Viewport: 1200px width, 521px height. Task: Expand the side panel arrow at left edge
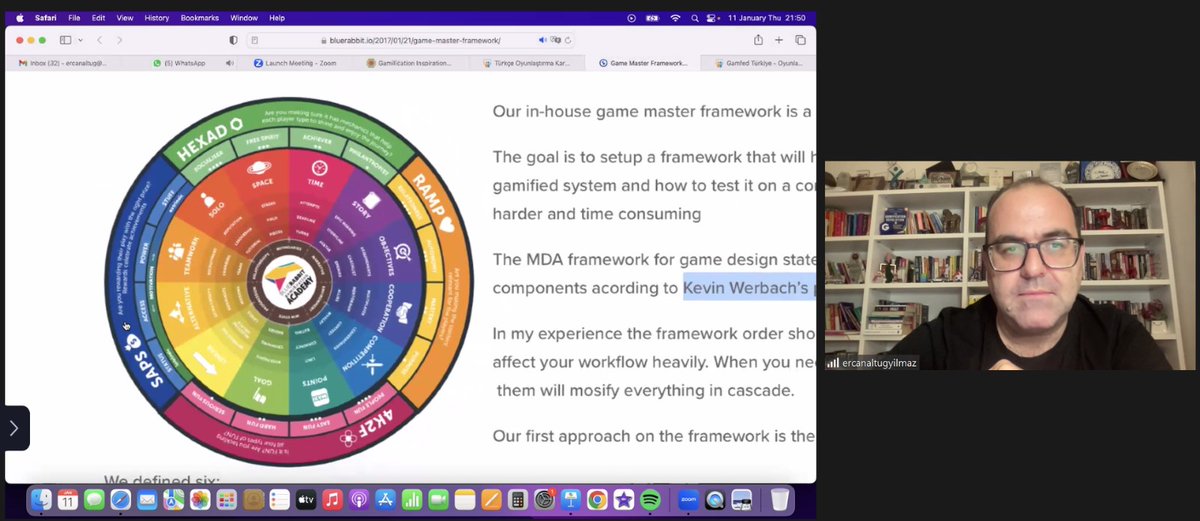click(x=14, y=428)
